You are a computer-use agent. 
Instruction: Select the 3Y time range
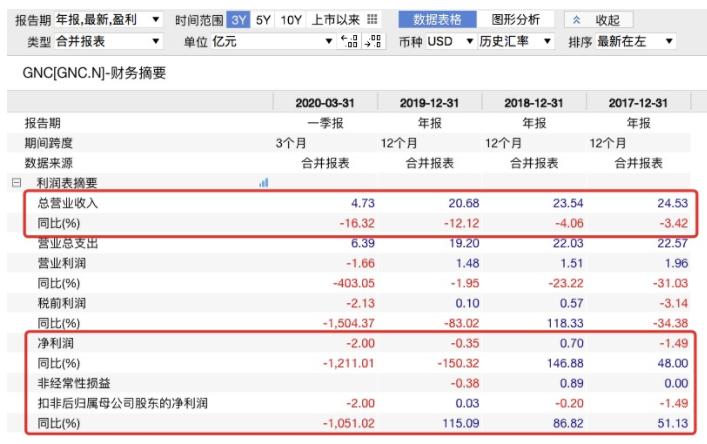pos(239,20)
